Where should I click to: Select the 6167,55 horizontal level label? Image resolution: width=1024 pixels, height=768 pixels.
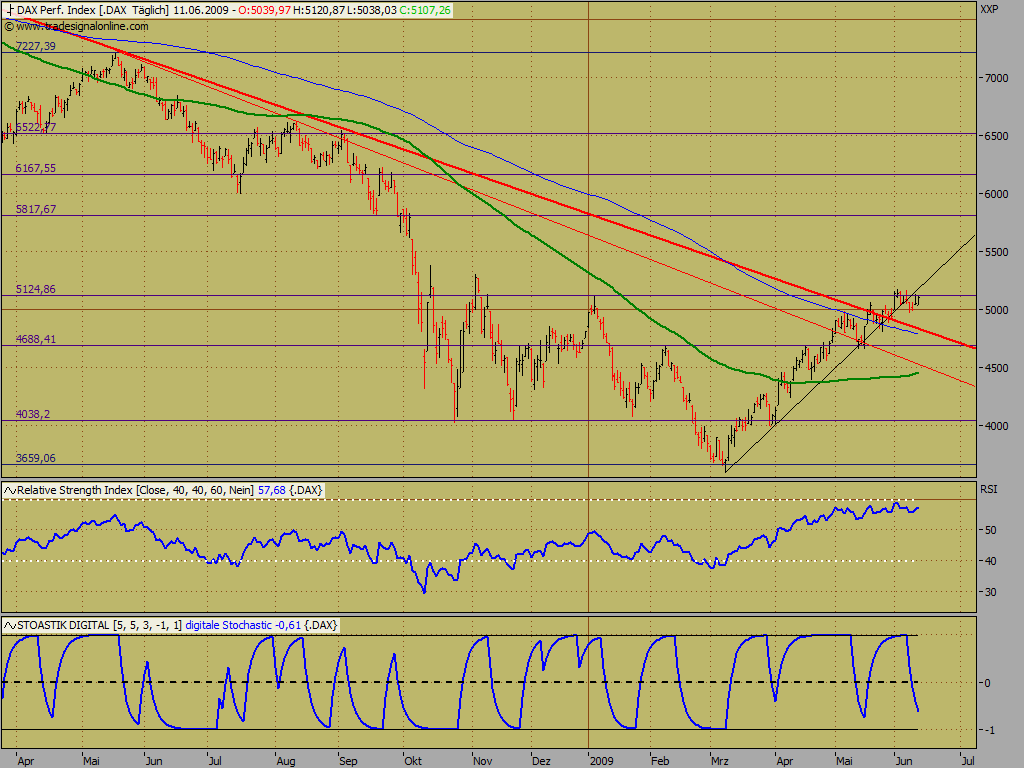36,168
